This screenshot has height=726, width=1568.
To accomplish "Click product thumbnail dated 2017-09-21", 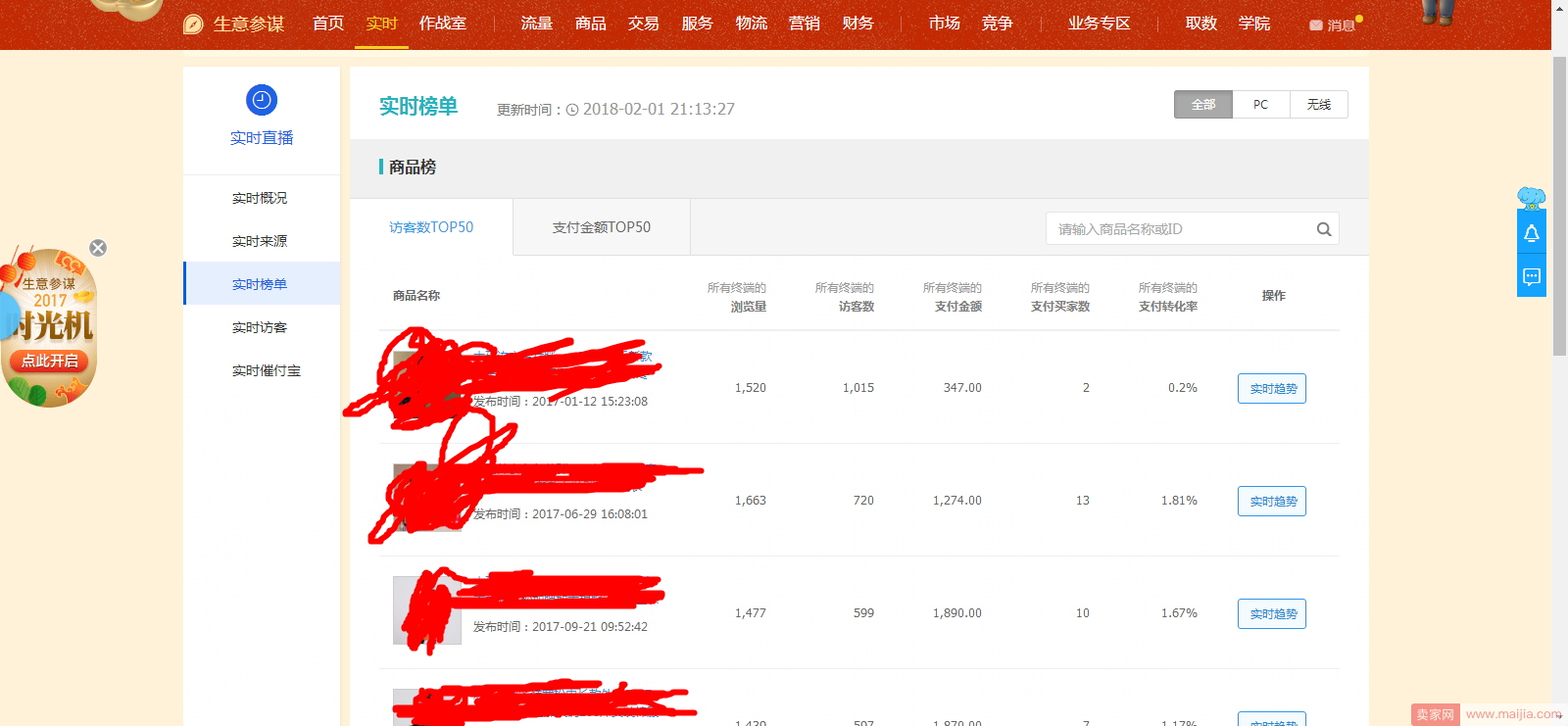I will tap(427, 610).
